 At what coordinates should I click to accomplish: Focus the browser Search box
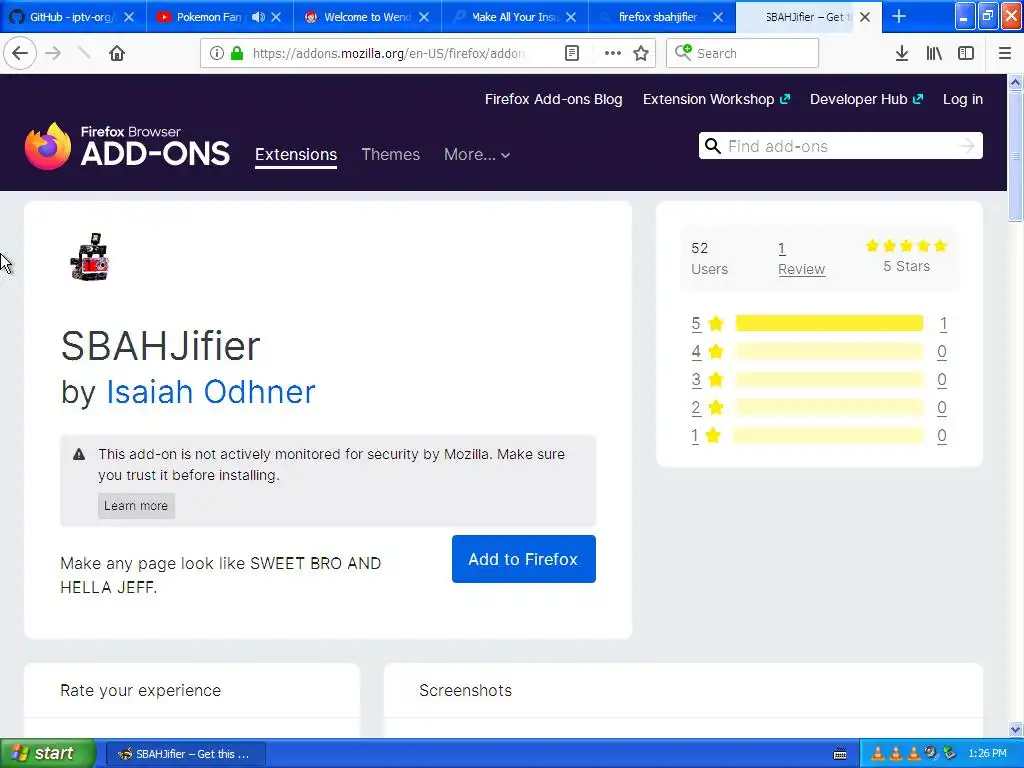742,53
